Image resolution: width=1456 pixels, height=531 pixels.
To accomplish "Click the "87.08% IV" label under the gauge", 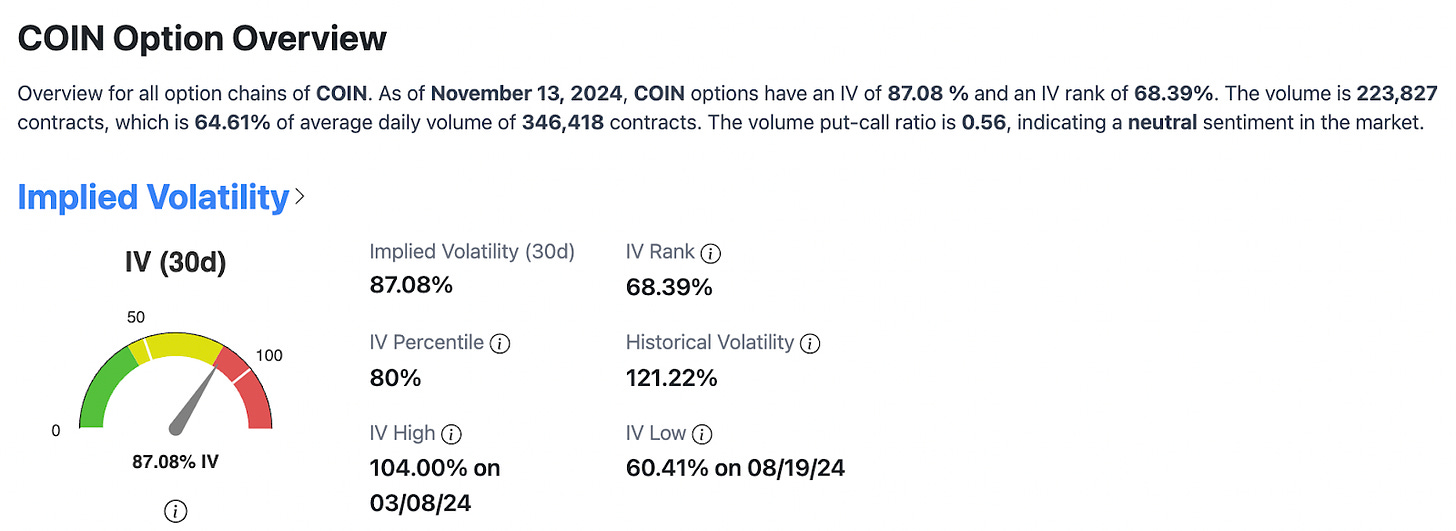I will [175, 462].
